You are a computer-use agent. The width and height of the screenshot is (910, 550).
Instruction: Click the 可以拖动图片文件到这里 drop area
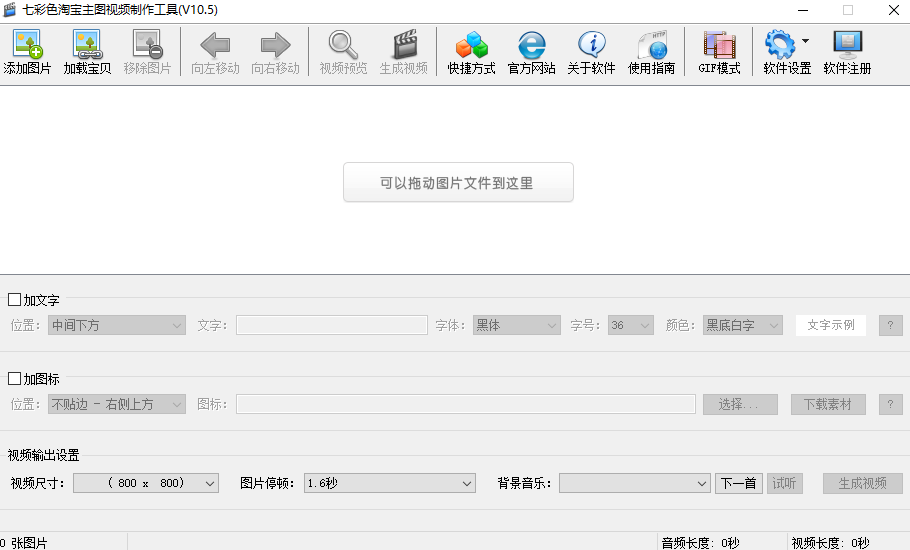click(x=458, y=182)
